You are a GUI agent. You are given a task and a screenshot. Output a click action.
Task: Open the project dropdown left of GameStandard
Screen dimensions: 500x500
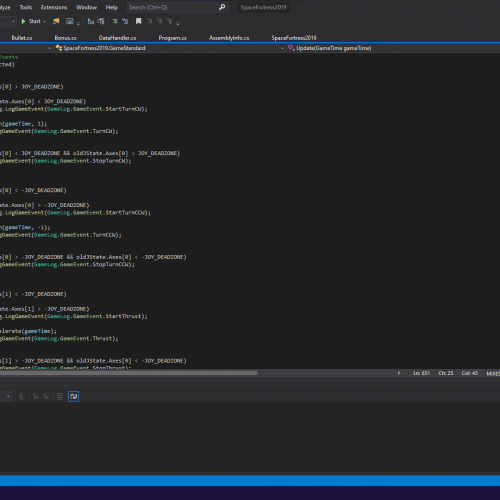click(49, 48)
